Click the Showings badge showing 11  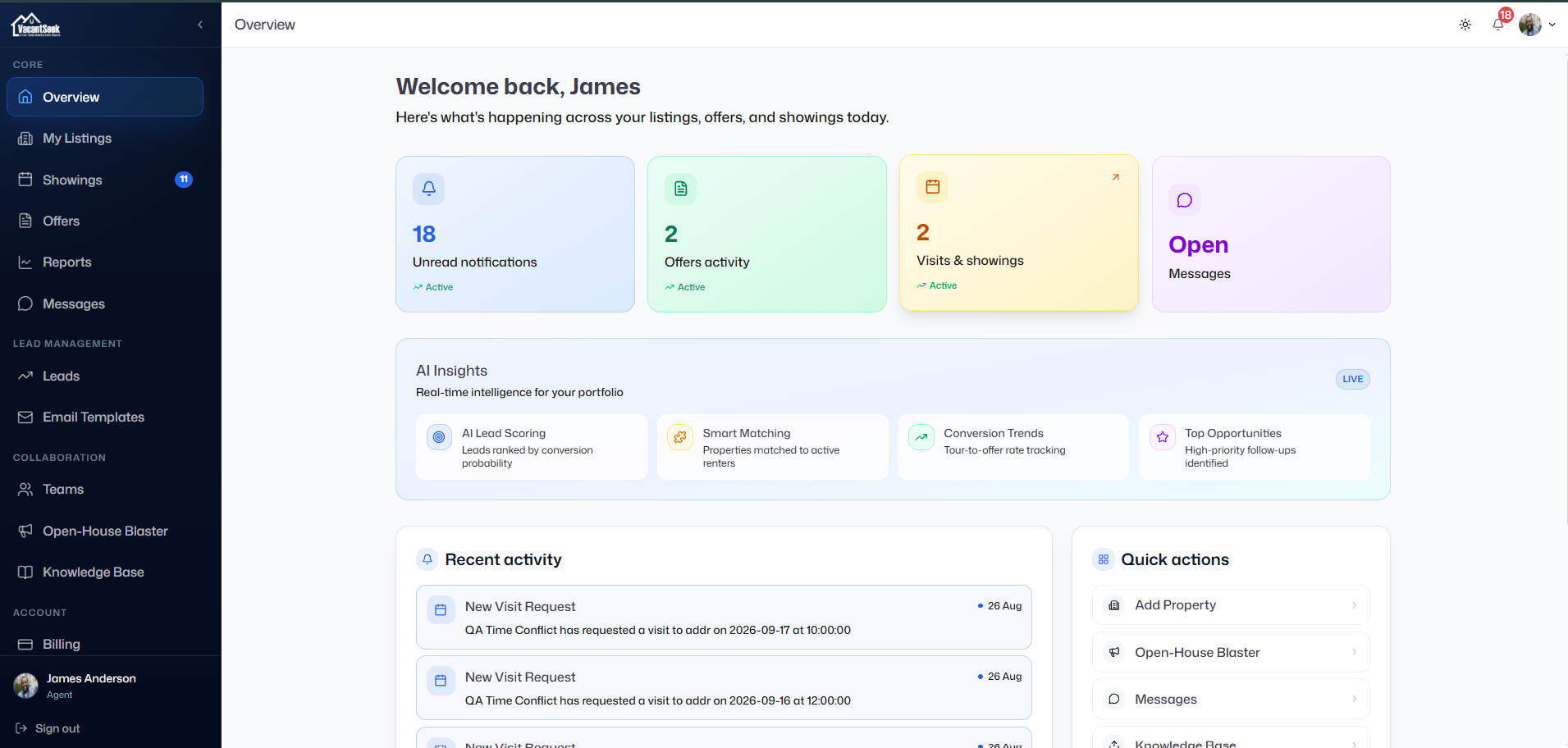pos(184,180)
